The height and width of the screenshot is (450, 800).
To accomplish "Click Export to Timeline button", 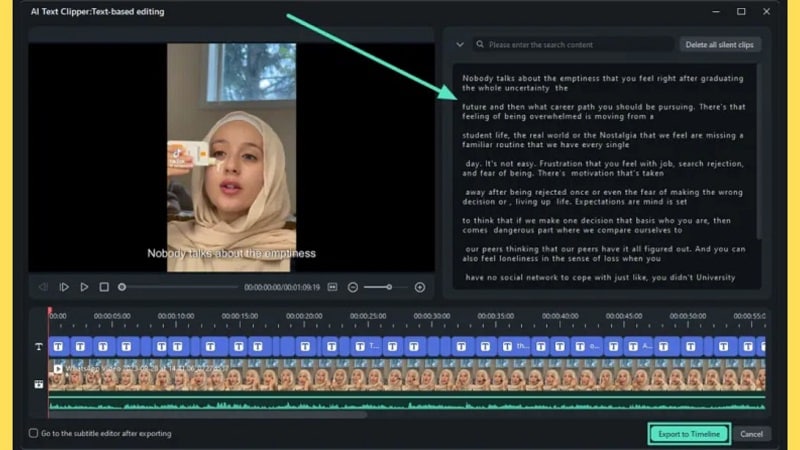I will pos(689,434).
